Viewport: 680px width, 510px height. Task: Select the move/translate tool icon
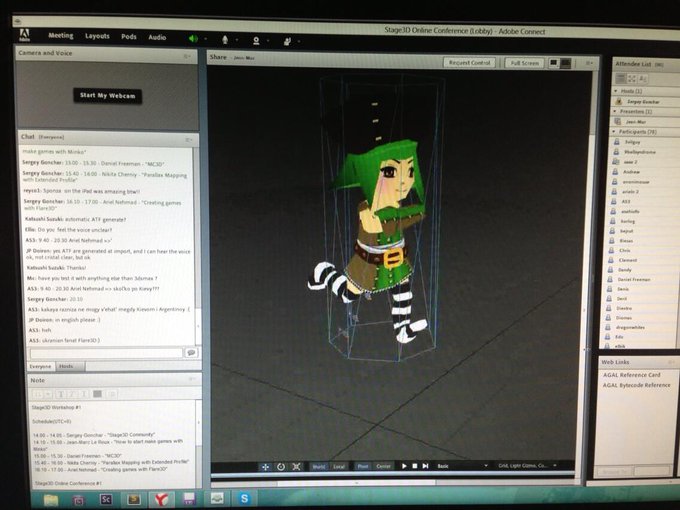(x=265, y=467)
